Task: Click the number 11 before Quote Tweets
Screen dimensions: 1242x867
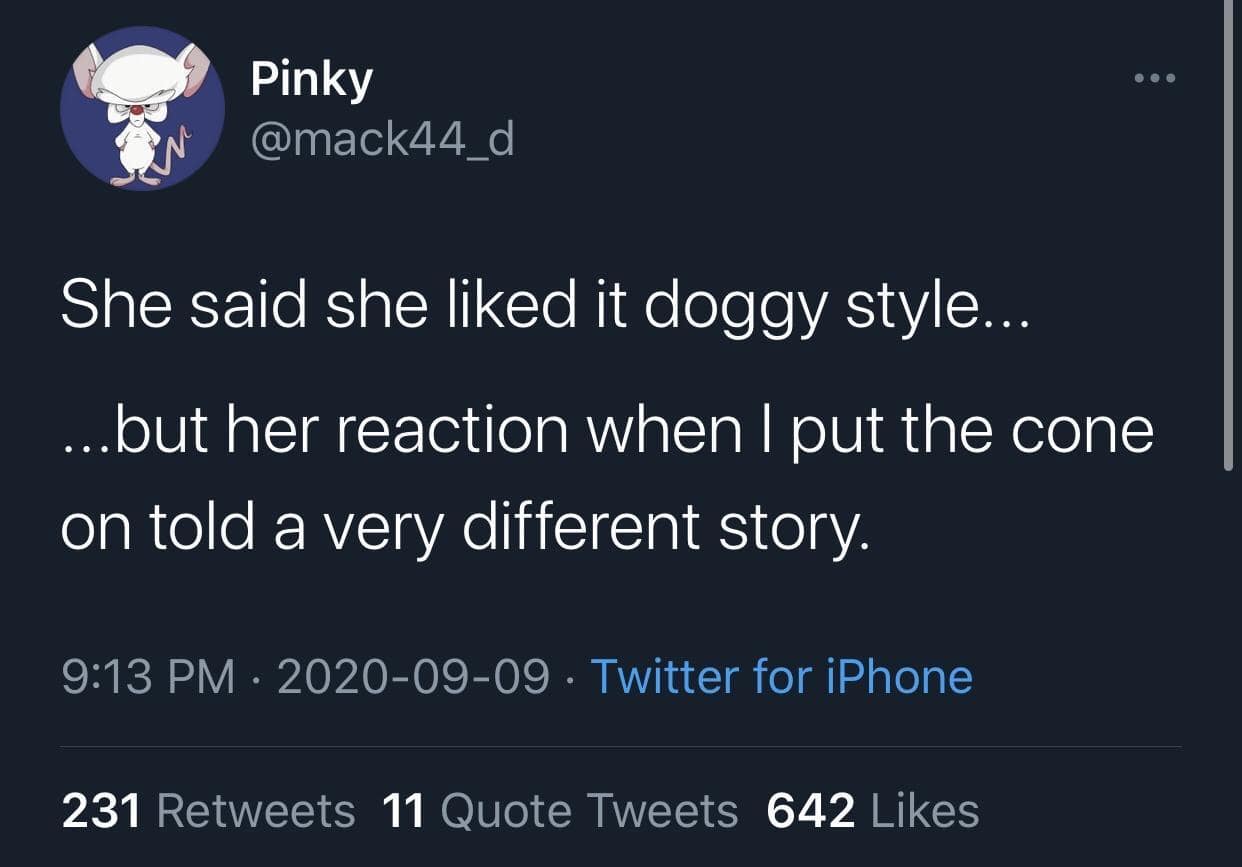Action: coord(403,810)
